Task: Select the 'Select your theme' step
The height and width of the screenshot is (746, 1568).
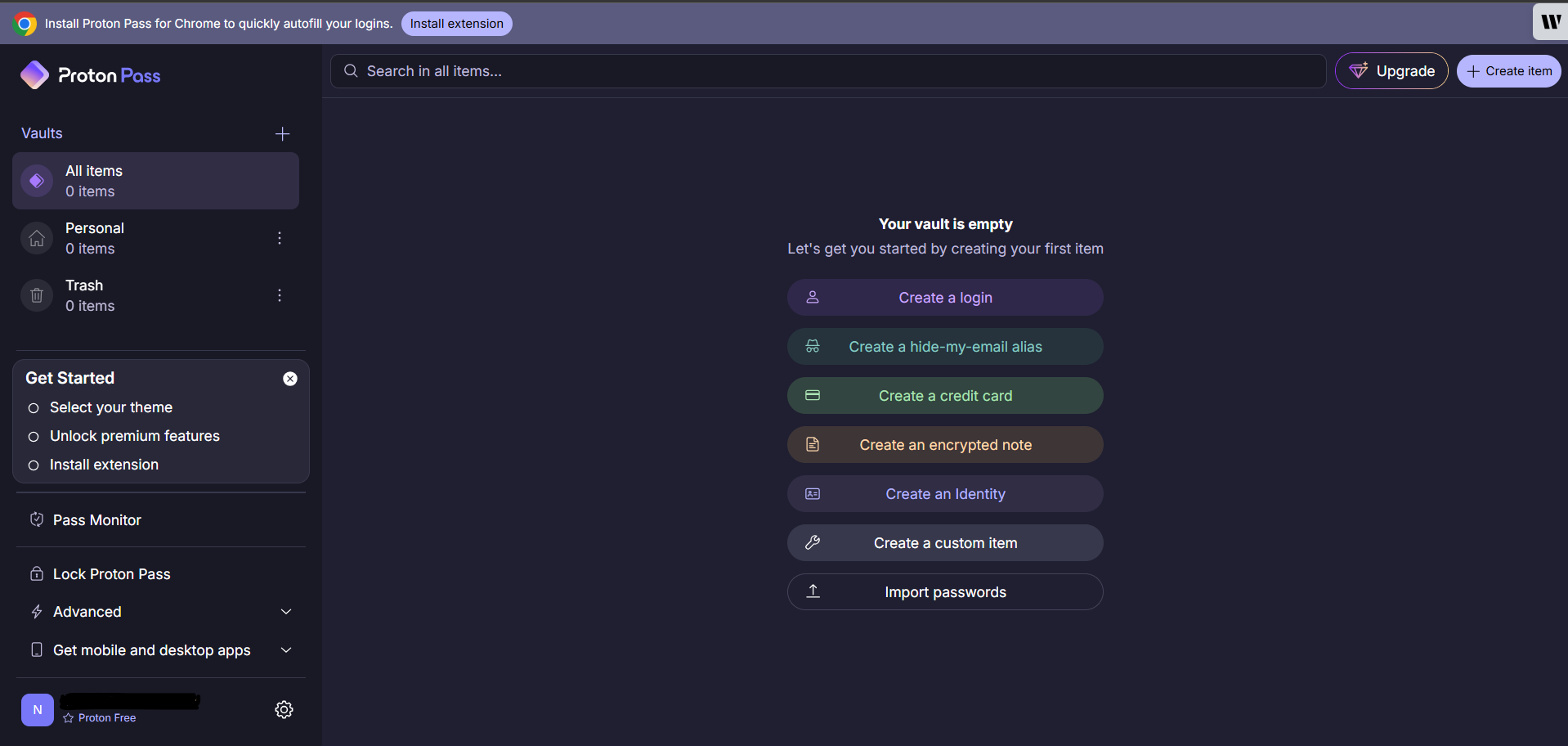Action: 110,407
